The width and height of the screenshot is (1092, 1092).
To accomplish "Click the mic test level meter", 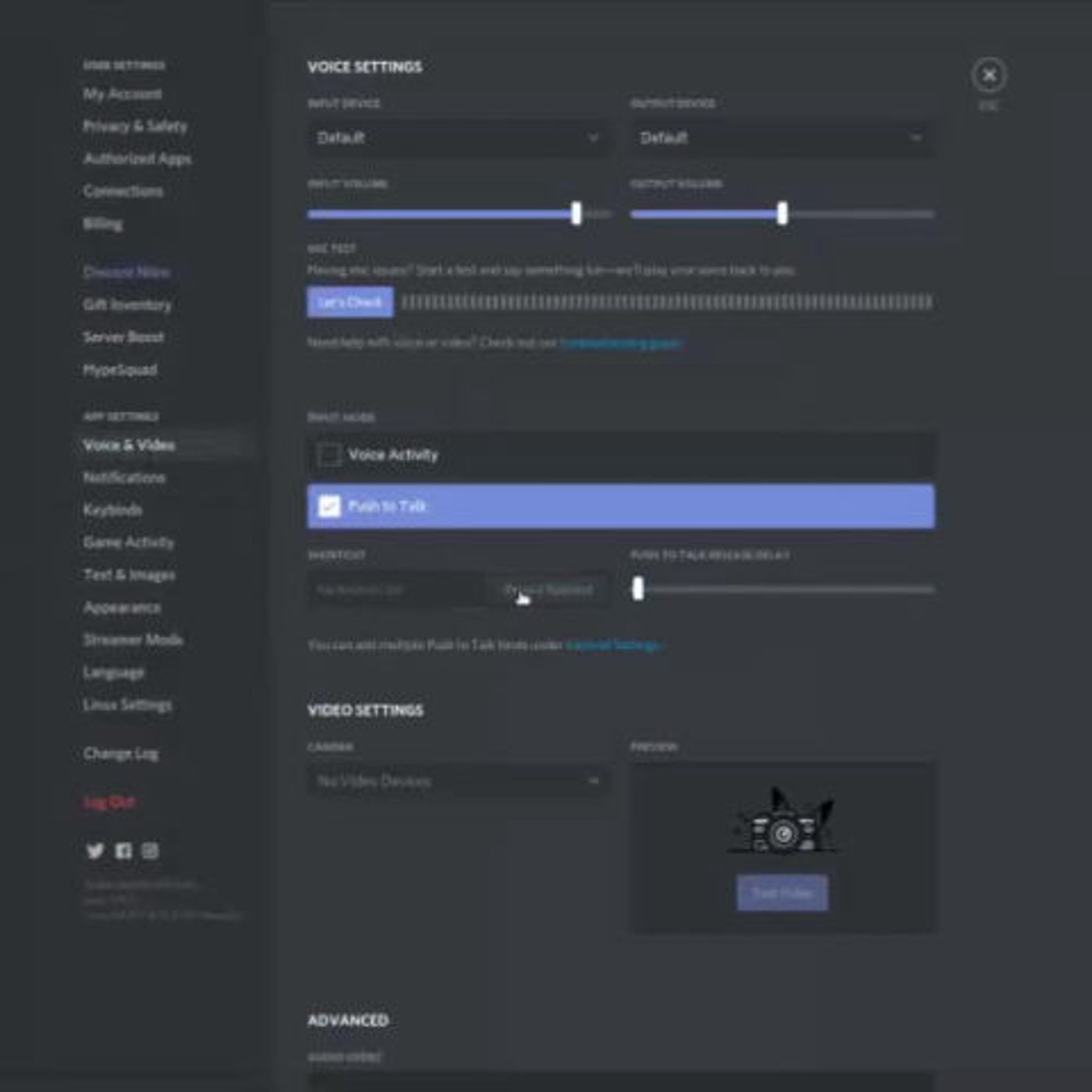I will [x=667, y=302].
